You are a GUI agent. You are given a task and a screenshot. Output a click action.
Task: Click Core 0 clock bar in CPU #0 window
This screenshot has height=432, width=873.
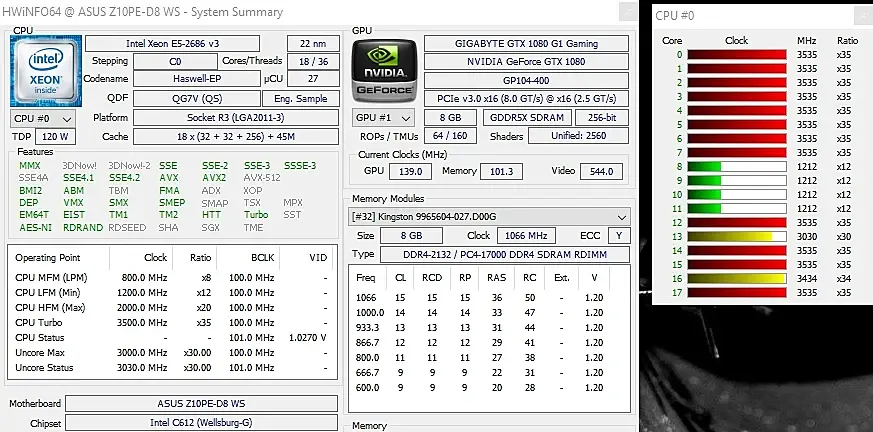[x=737, y=55]
